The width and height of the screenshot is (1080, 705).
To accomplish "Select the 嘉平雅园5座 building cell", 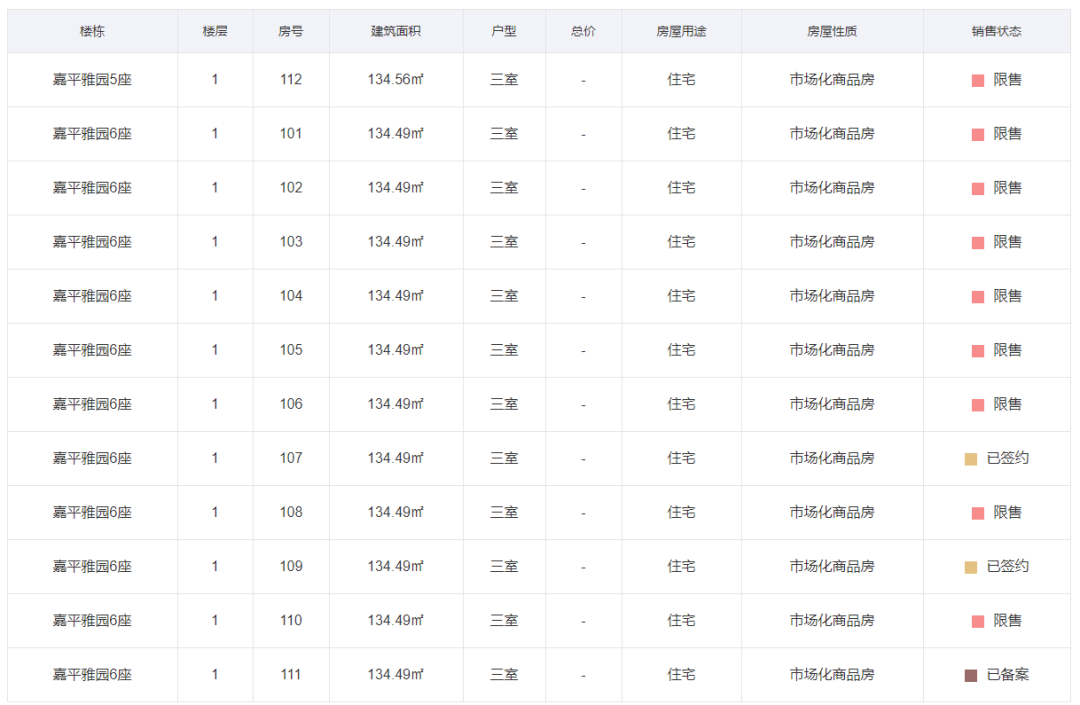I will pos(92,80).
